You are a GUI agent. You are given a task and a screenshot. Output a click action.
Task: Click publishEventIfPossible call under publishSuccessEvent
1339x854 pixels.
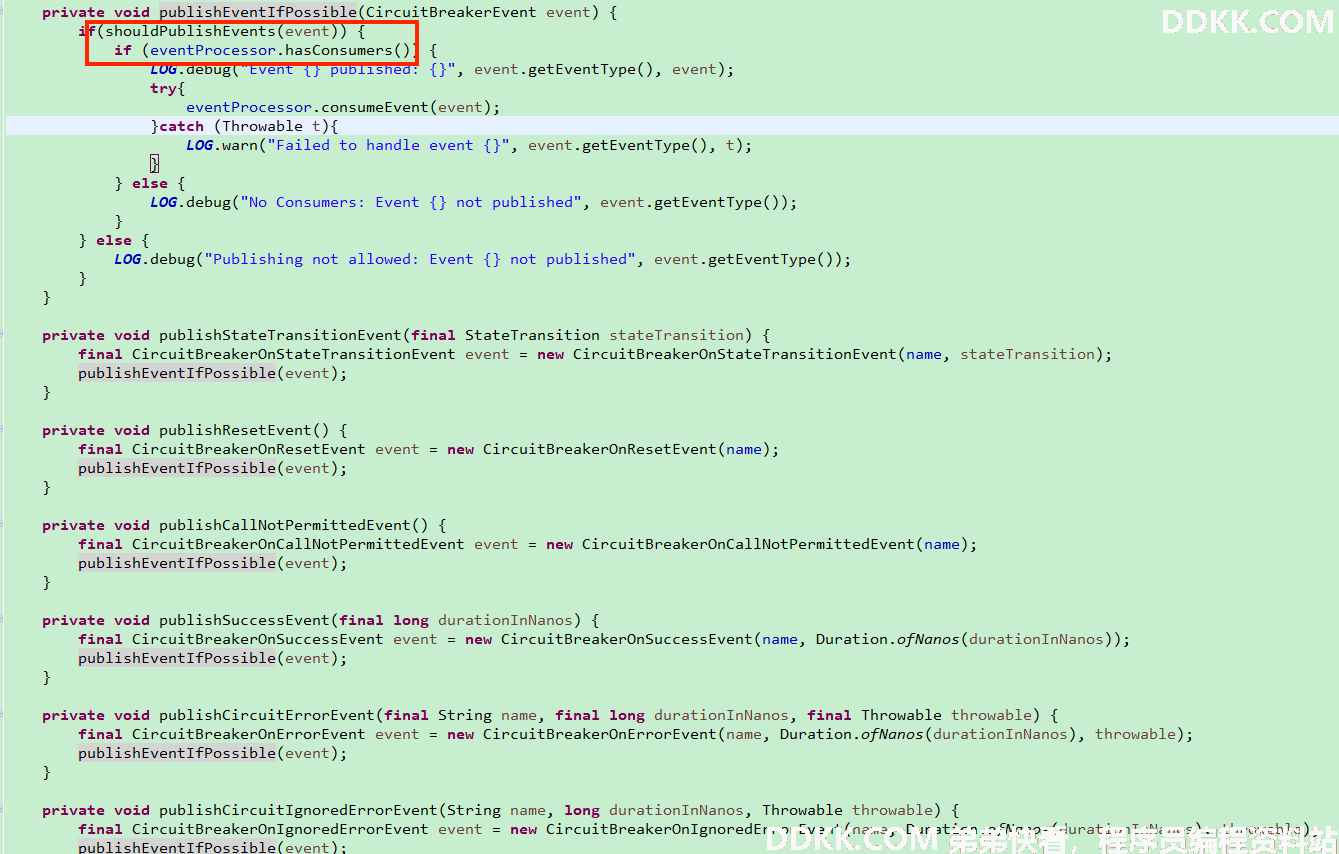(x=177, y=658)
